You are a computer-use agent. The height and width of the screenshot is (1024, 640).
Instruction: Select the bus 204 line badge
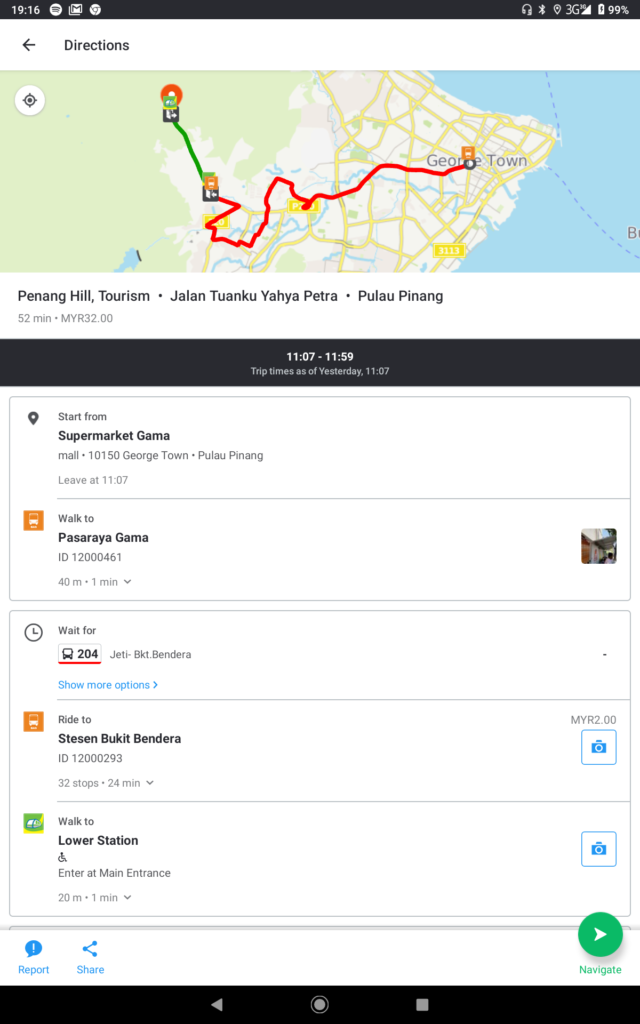pyautogui.click(x=80, y=655)
